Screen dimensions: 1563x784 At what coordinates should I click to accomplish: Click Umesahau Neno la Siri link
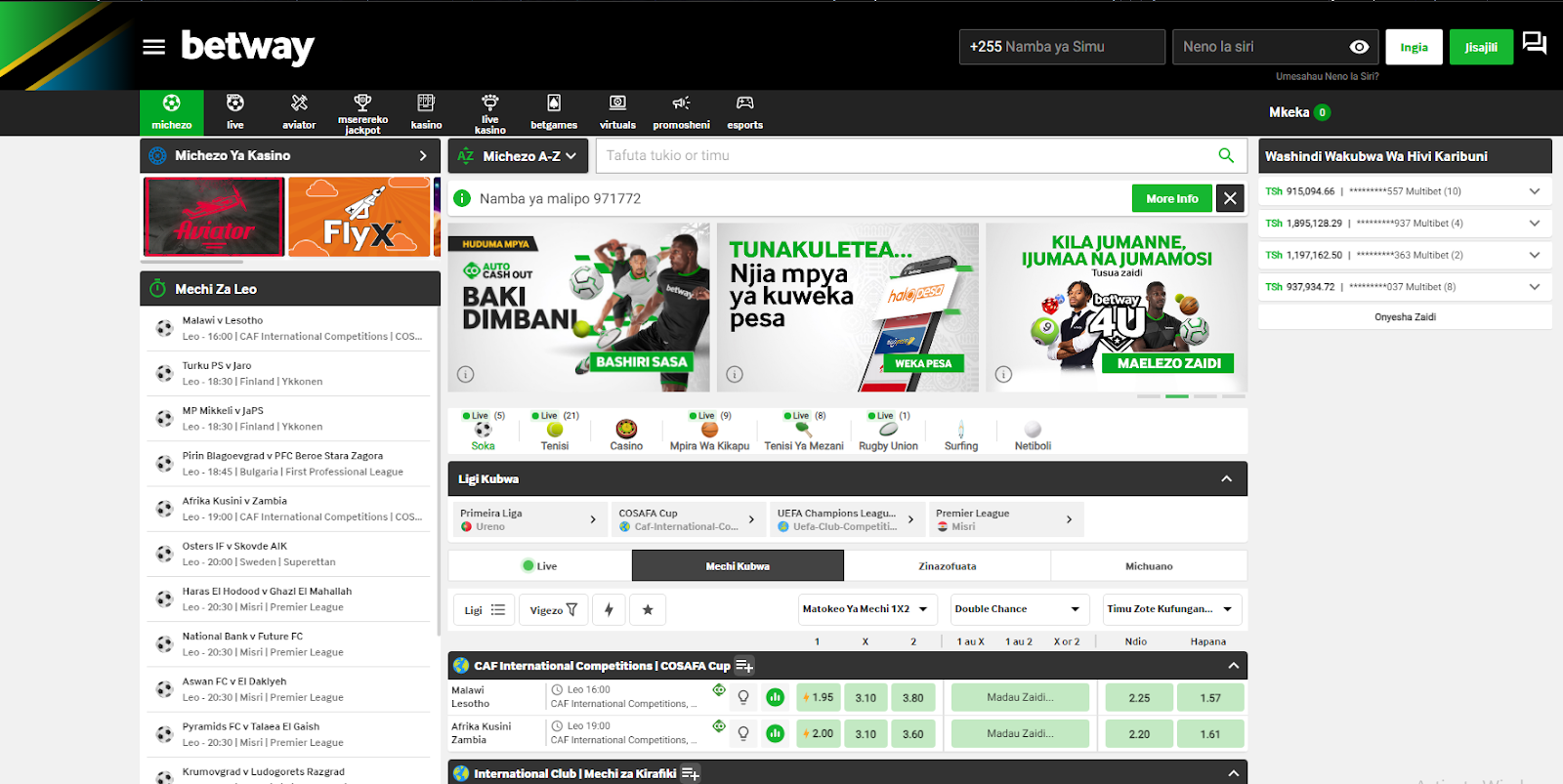[1327, 76]
